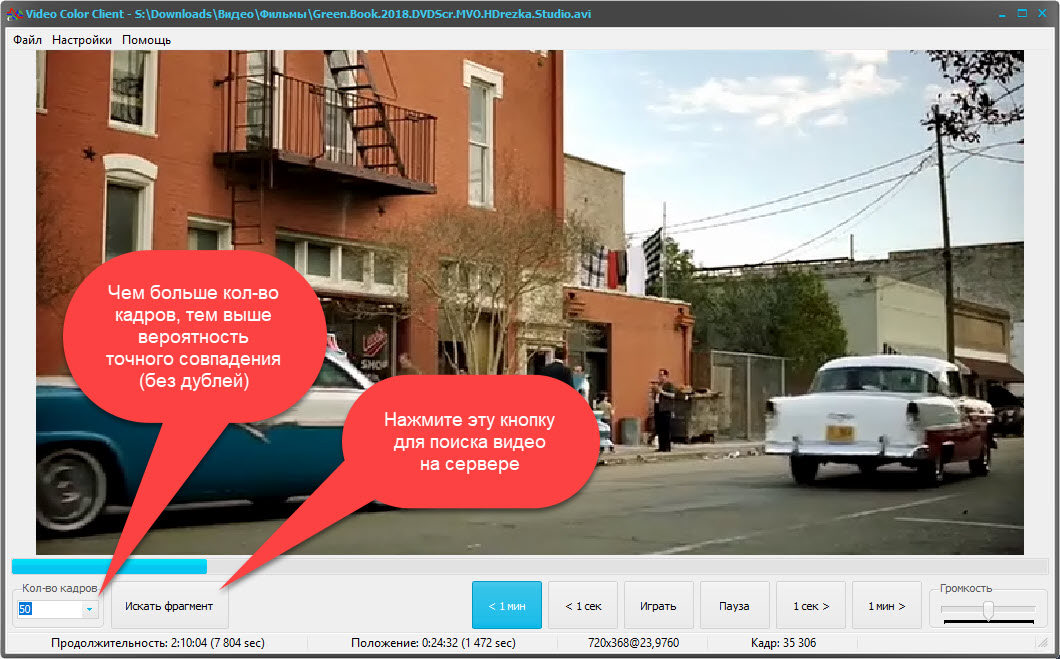The width and height of the screenshot is (1060, 659).
Task: Click the 'Продолжительность: 2:10:04' status text
Action: pos(158,643)
